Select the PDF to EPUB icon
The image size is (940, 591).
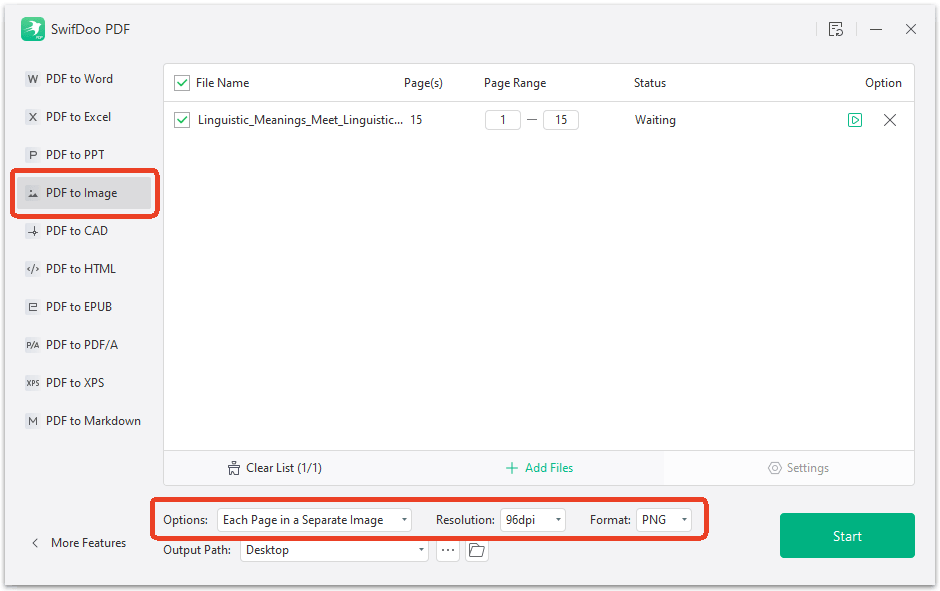(33, 307)
